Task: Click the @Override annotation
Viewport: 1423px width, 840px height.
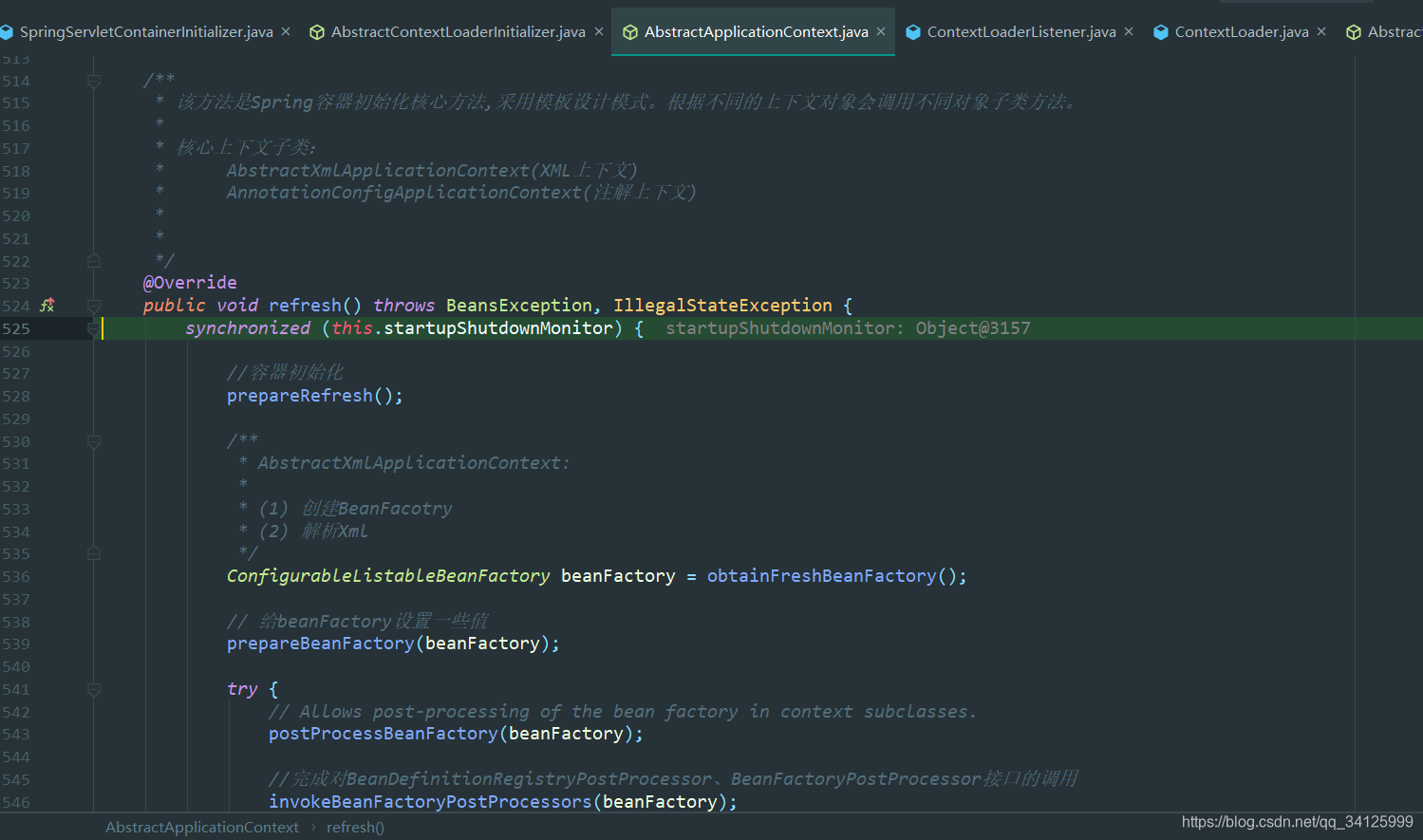Action: click(190, 283)
